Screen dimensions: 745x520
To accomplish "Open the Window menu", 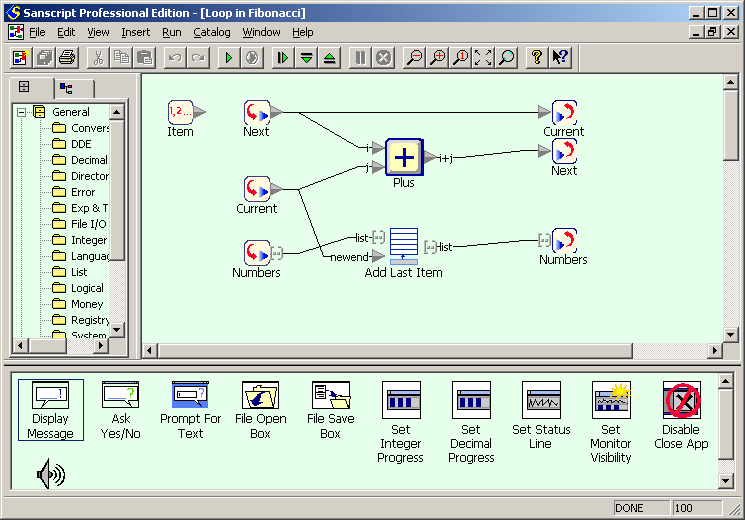I will (x=261, y=32).
